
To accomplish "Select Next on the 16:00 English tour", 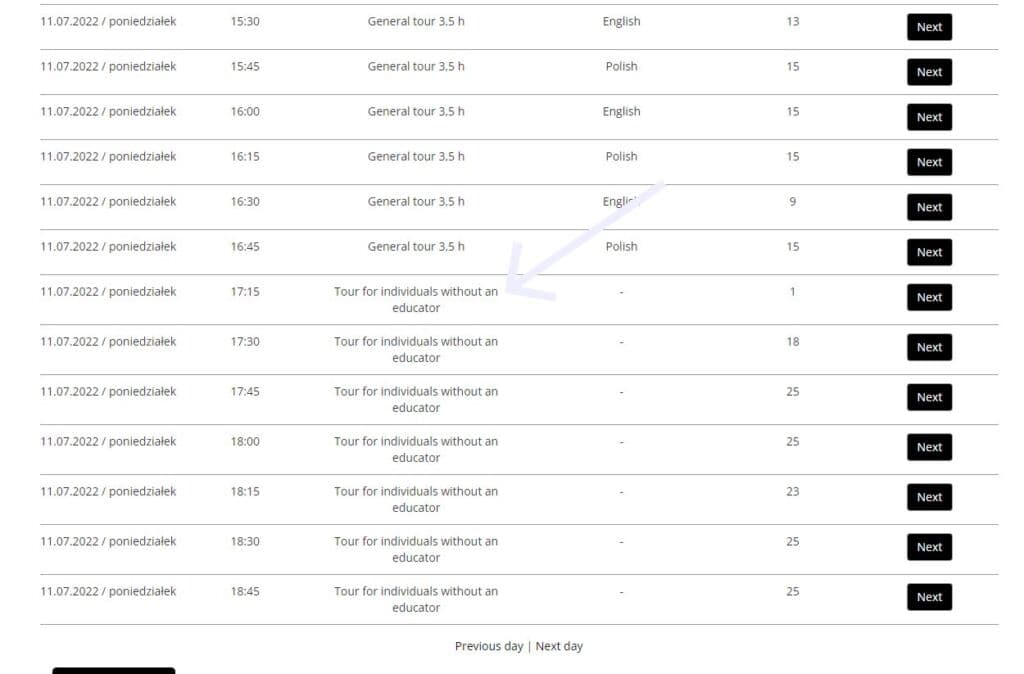I will (929, 117).
